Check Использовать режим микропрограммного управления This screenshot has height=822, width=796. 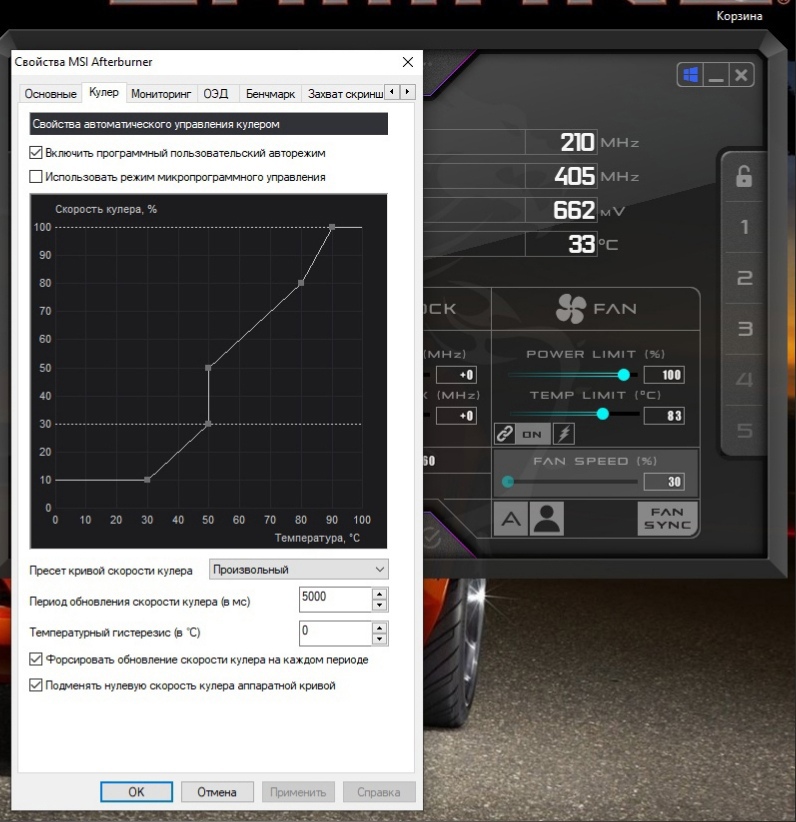36,177
